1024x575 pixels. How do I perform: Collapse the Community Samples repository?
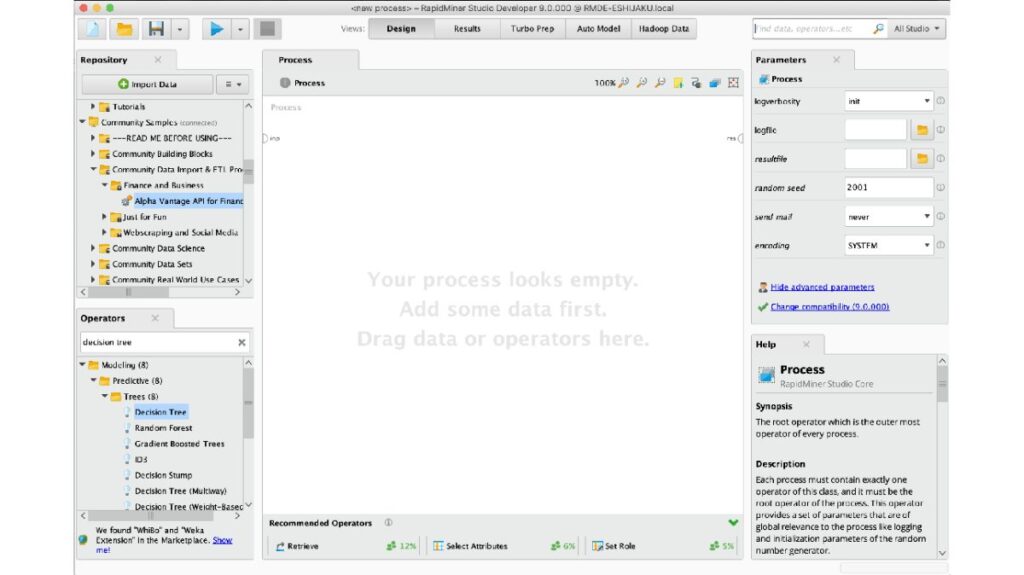coord(82,122)
